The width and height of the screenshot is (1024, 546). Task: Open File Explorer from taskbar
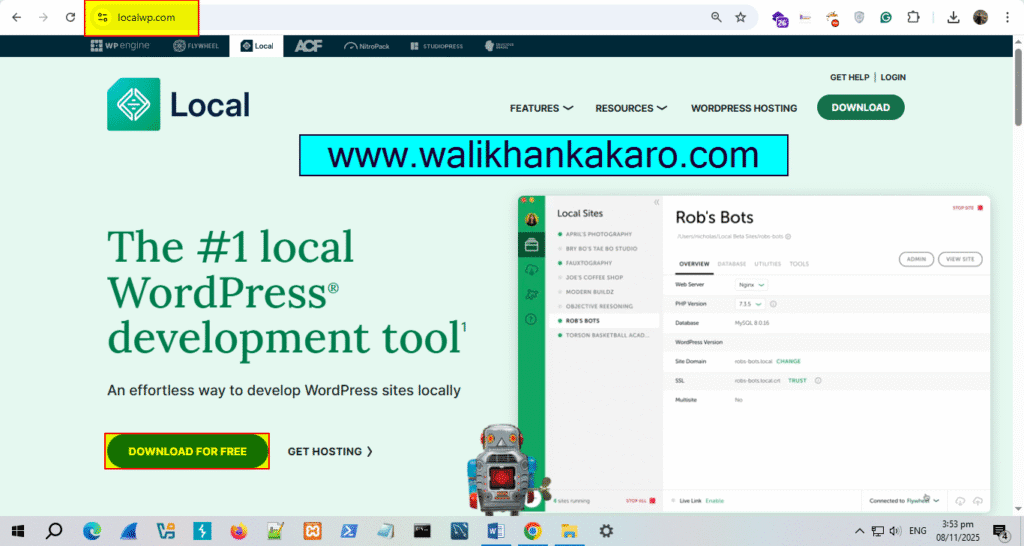point(569,531)
